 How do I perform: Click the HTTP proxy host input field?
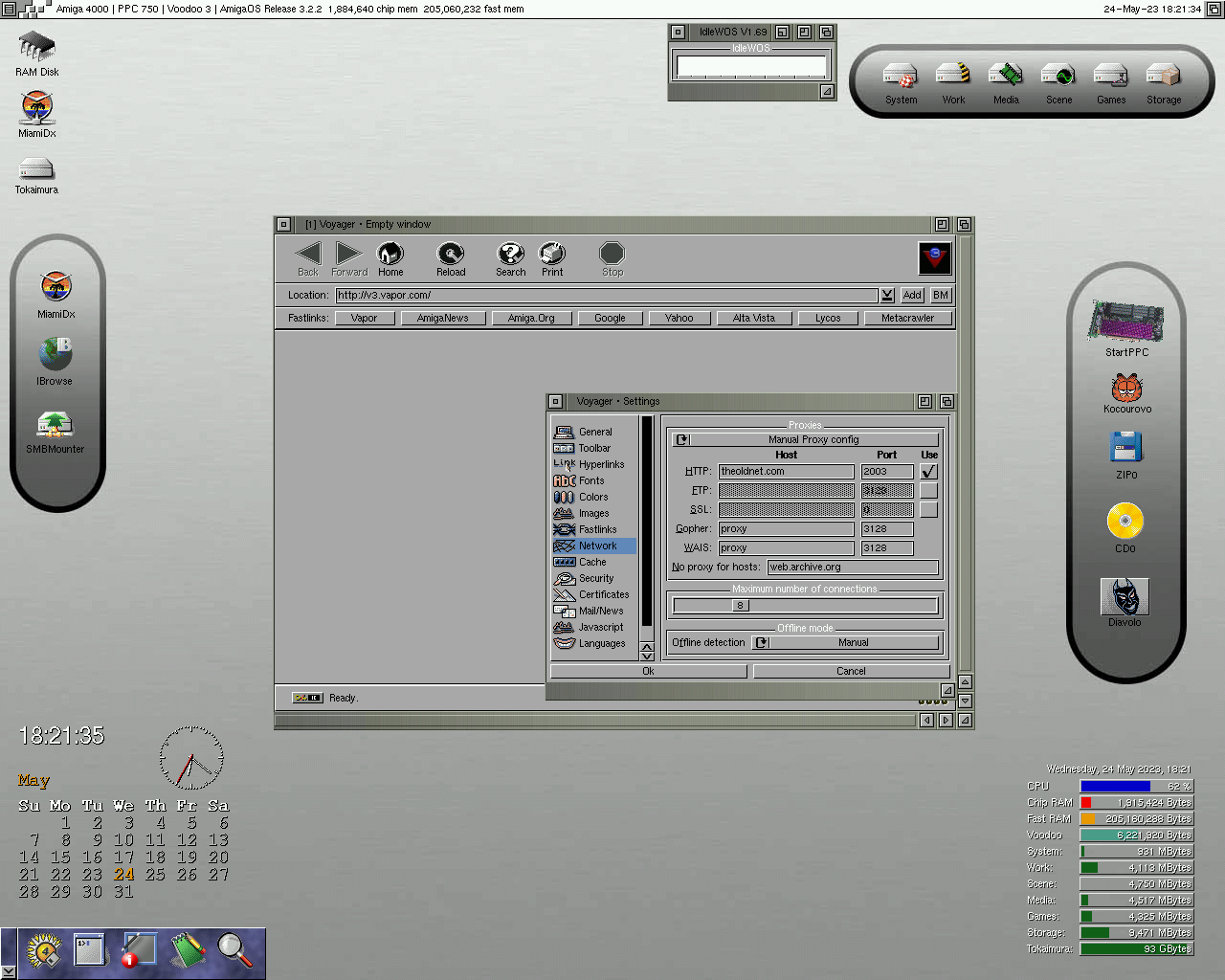click(786, 472)
